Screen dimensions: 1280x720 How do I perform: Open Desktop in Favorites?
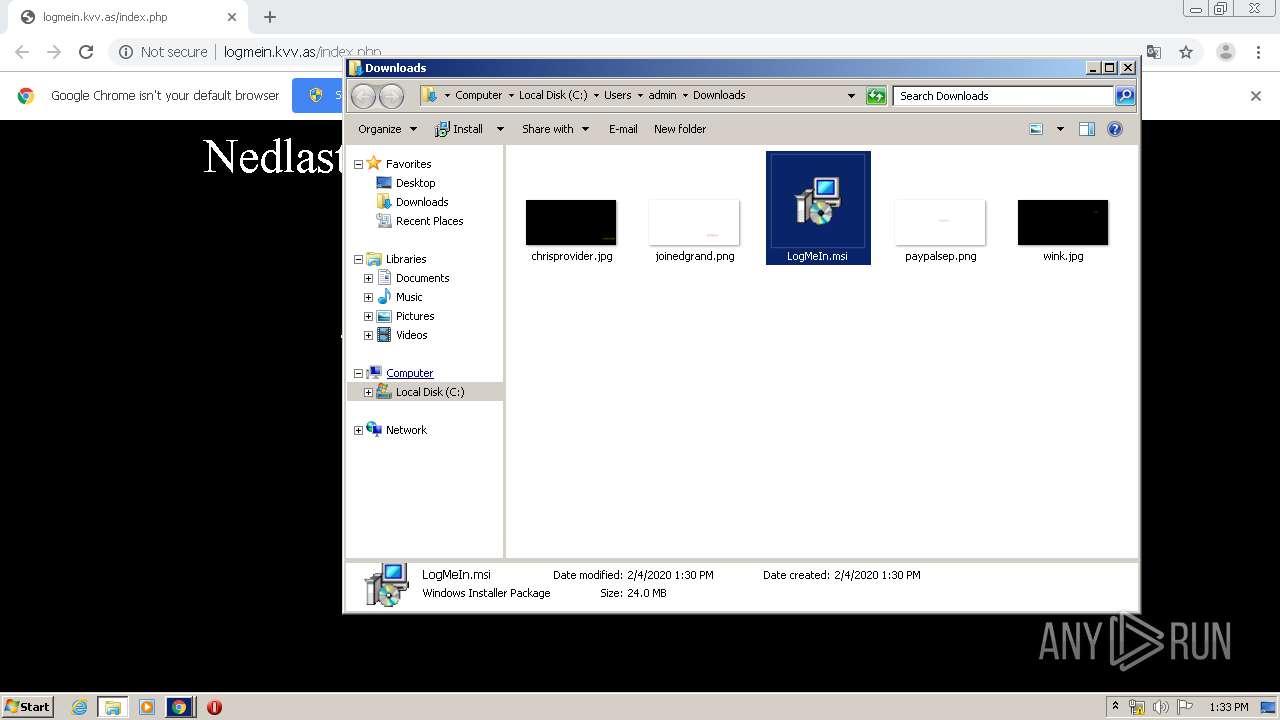click(x=415, y=183)
